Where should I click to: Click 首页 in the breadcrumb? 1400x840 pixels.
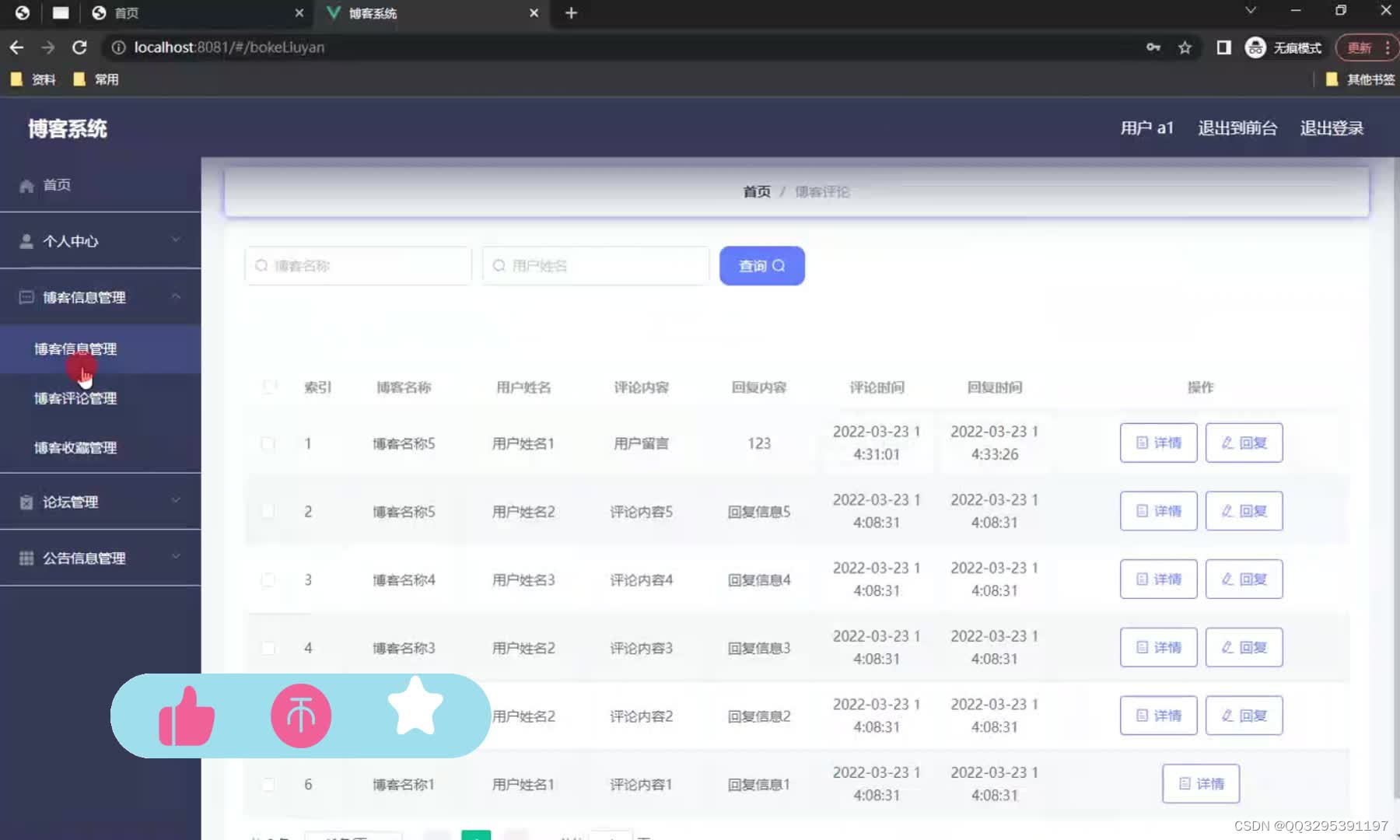coord(757,191)
